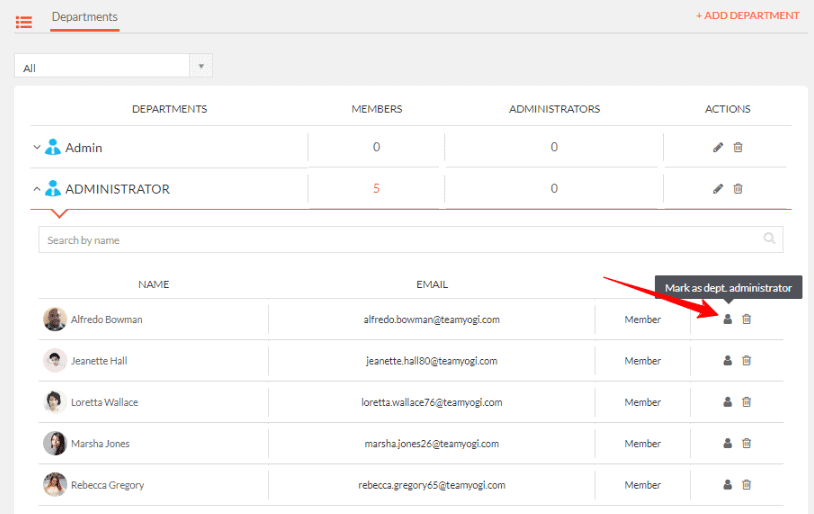Remove Marsha Jones with trash icon
Viewport: 814px width, 514px height.
click(x=747, y=443)
